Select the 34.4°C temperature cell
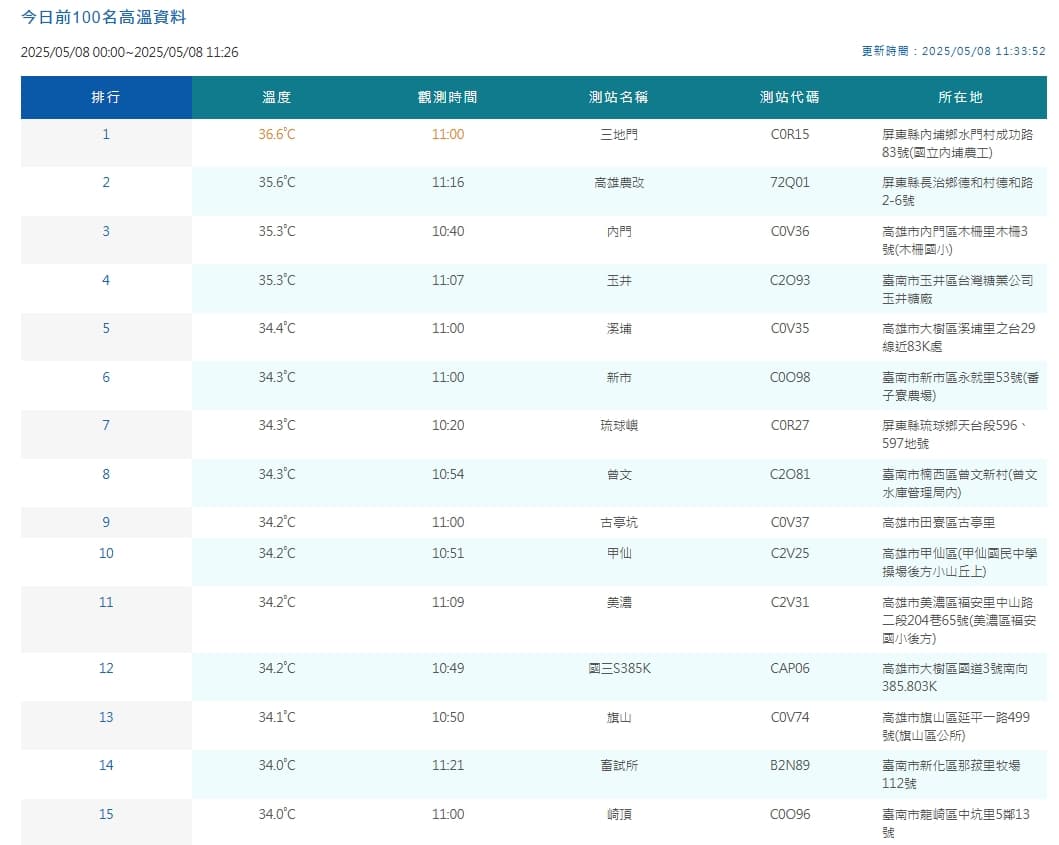Viewport: 1059px width, 845px height. coord(277,328)
